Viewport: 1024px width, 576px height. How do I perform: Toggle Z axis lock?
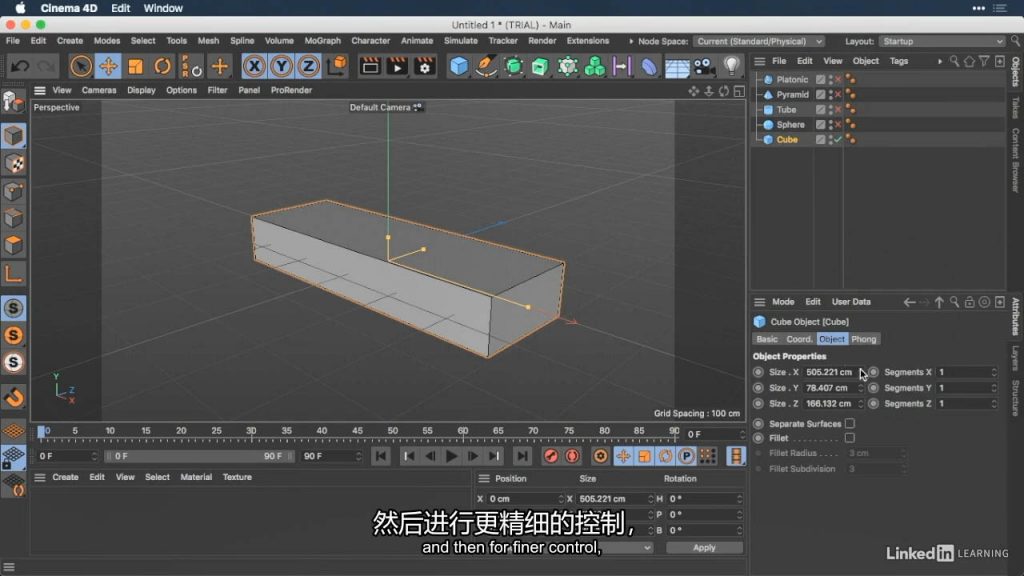coord(308,66)
